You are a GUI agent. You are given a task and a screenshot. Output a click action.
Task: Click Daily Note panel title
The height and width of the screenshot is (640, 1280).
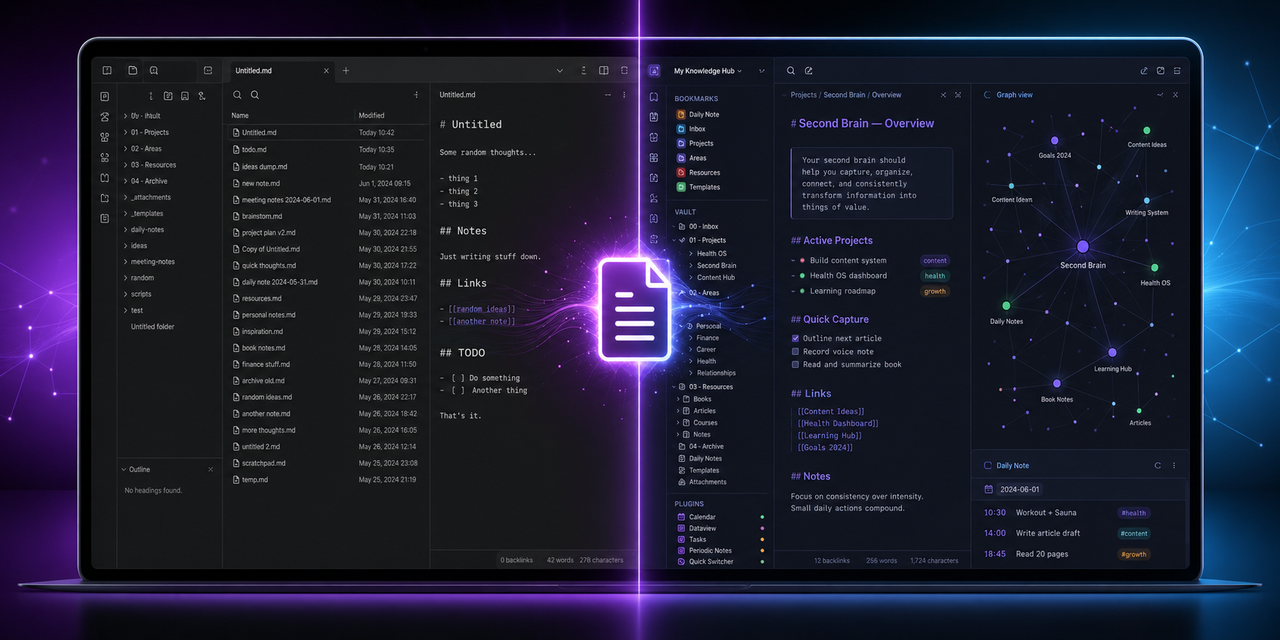(x=1013, y=465)
